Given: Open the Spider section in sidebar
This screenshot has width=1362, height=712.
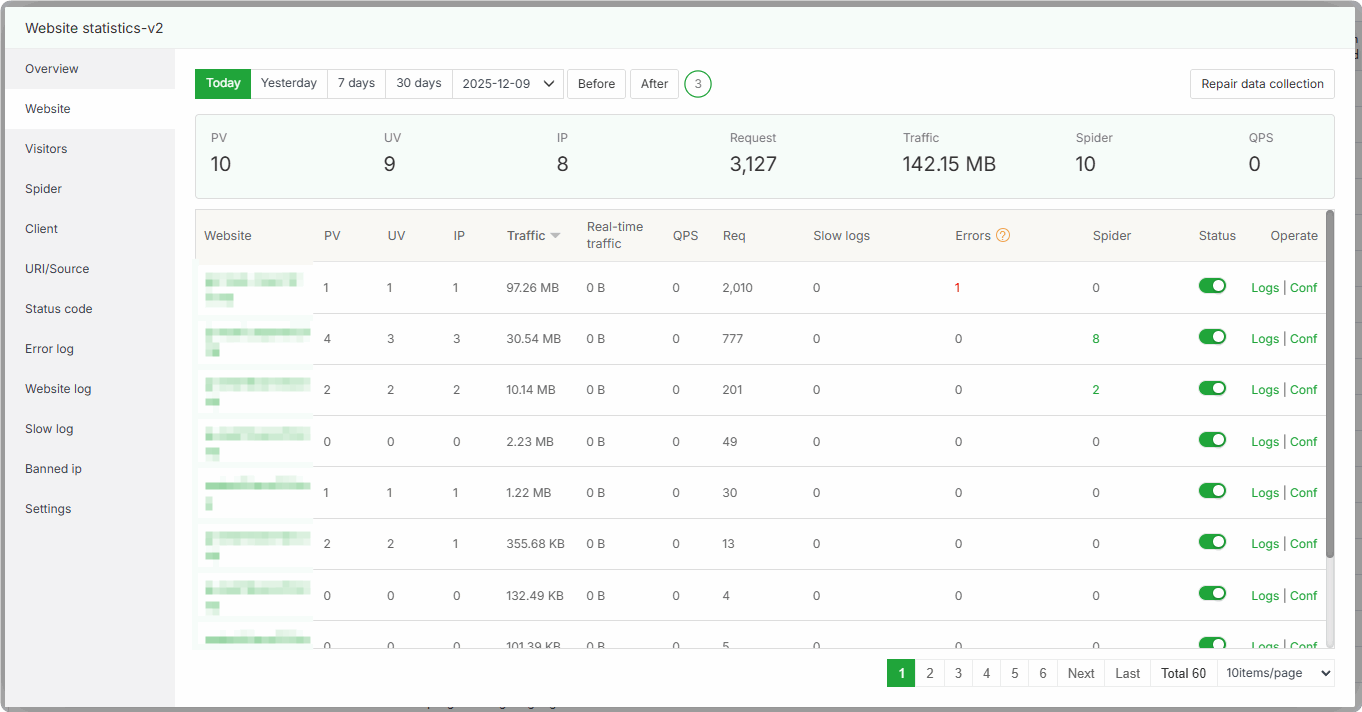Looking at the screenshot, I should pyautogui.click(x=44, y=189).
